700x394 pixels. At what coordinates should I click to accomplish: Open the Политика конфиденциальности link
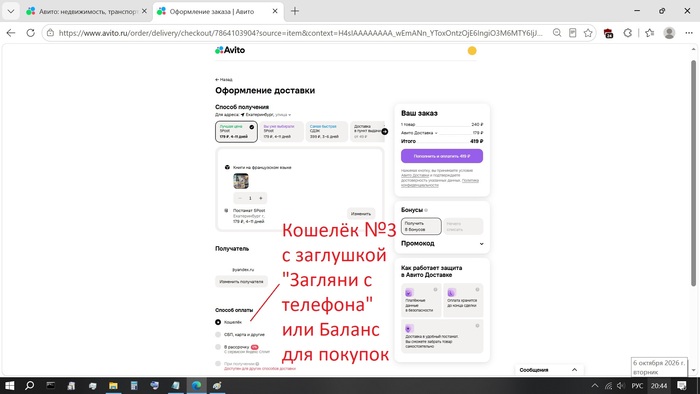pyautogui.click(x=440, y=182)
